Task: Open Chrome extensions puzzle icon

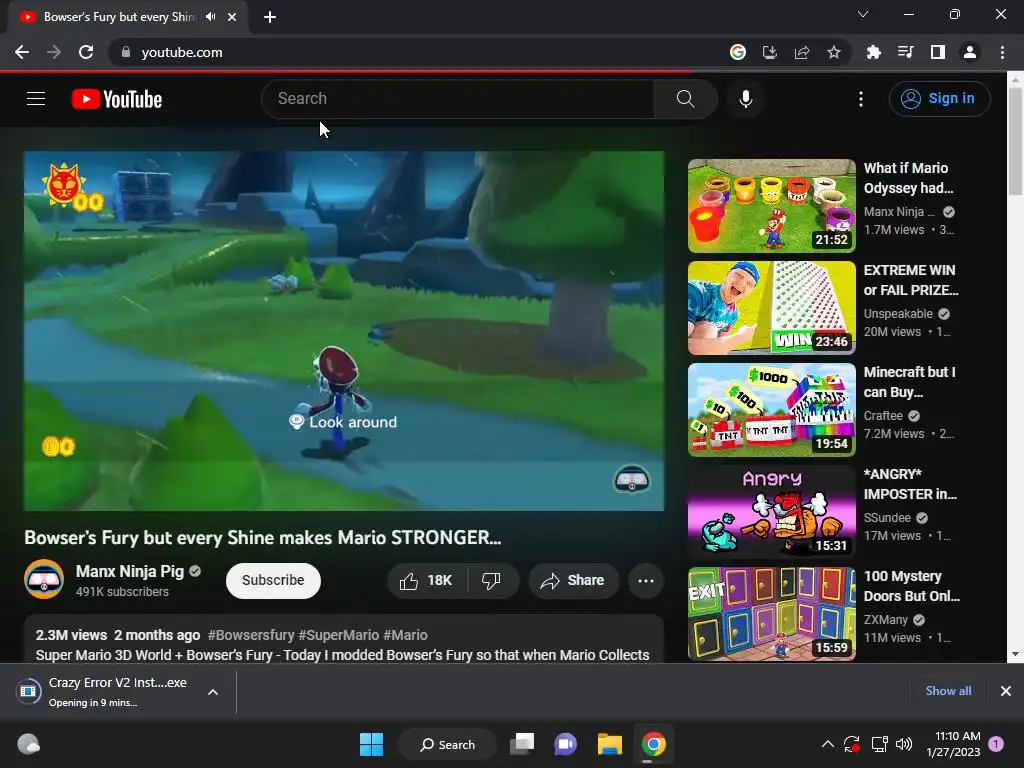Action: 873,52
